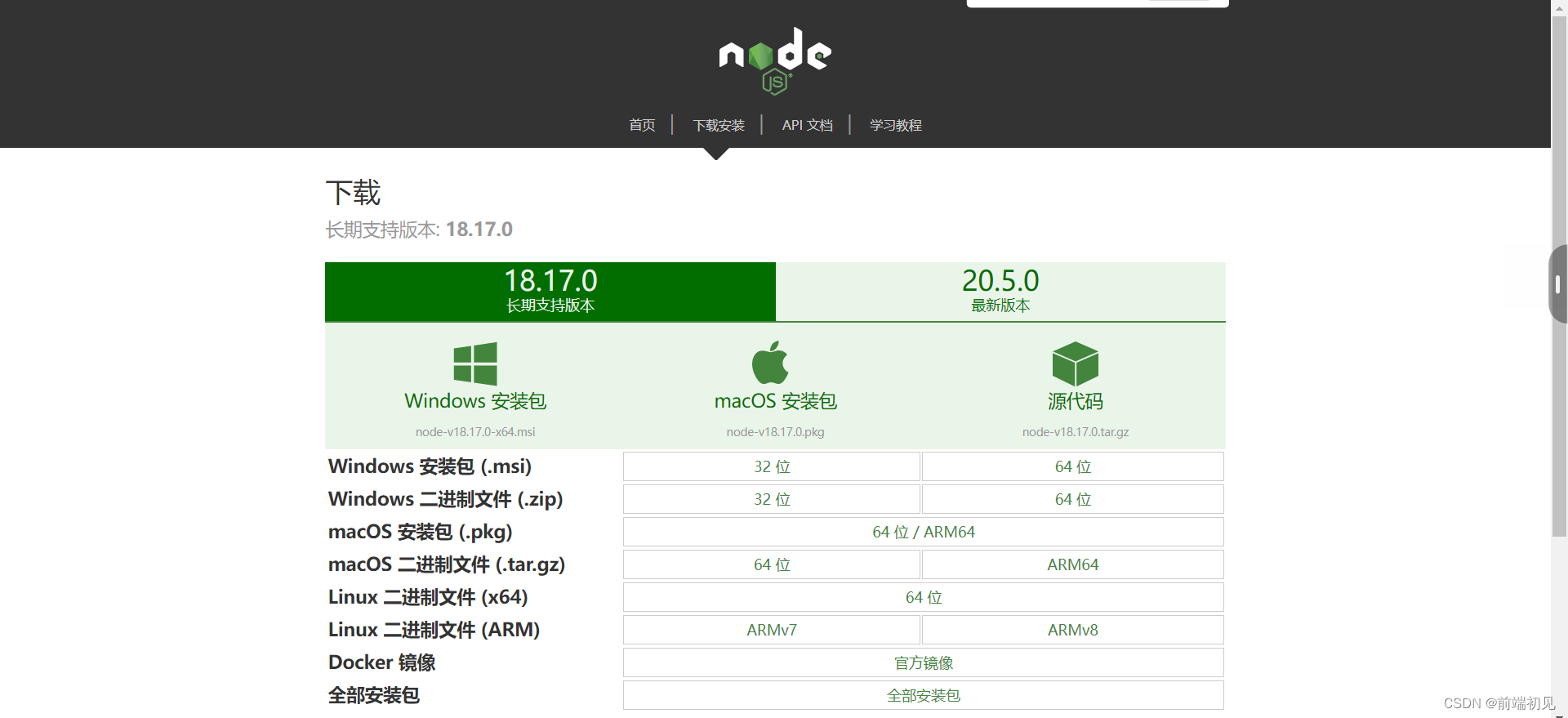Select the 20.5.0 最新版本 tab
The image size is (1568, 718).
coord(1000,292)
